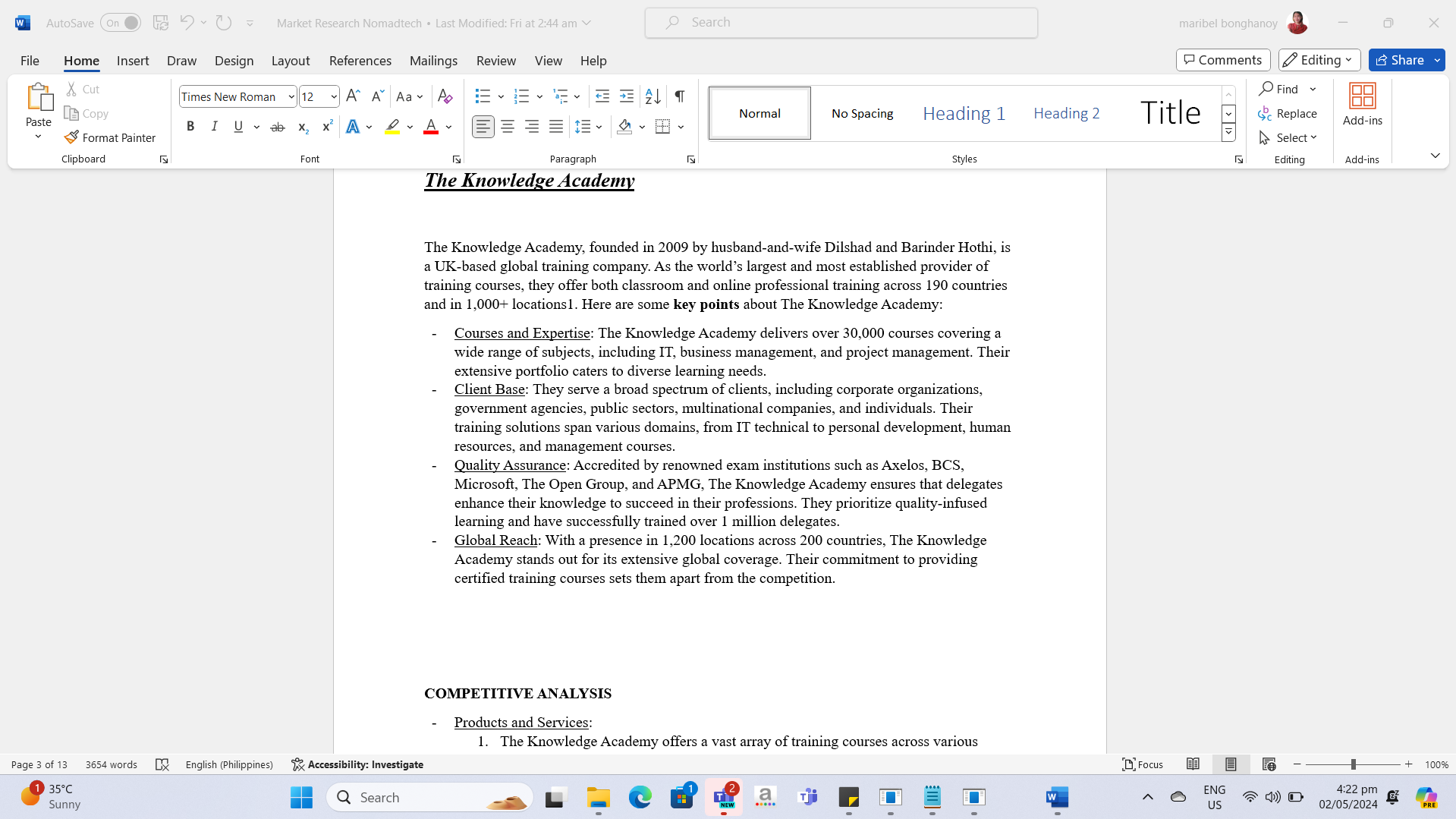Toggle show paragraph marks
Image resolution: width=1456 pixels, height=819 pixels.
tap(680, 96)
